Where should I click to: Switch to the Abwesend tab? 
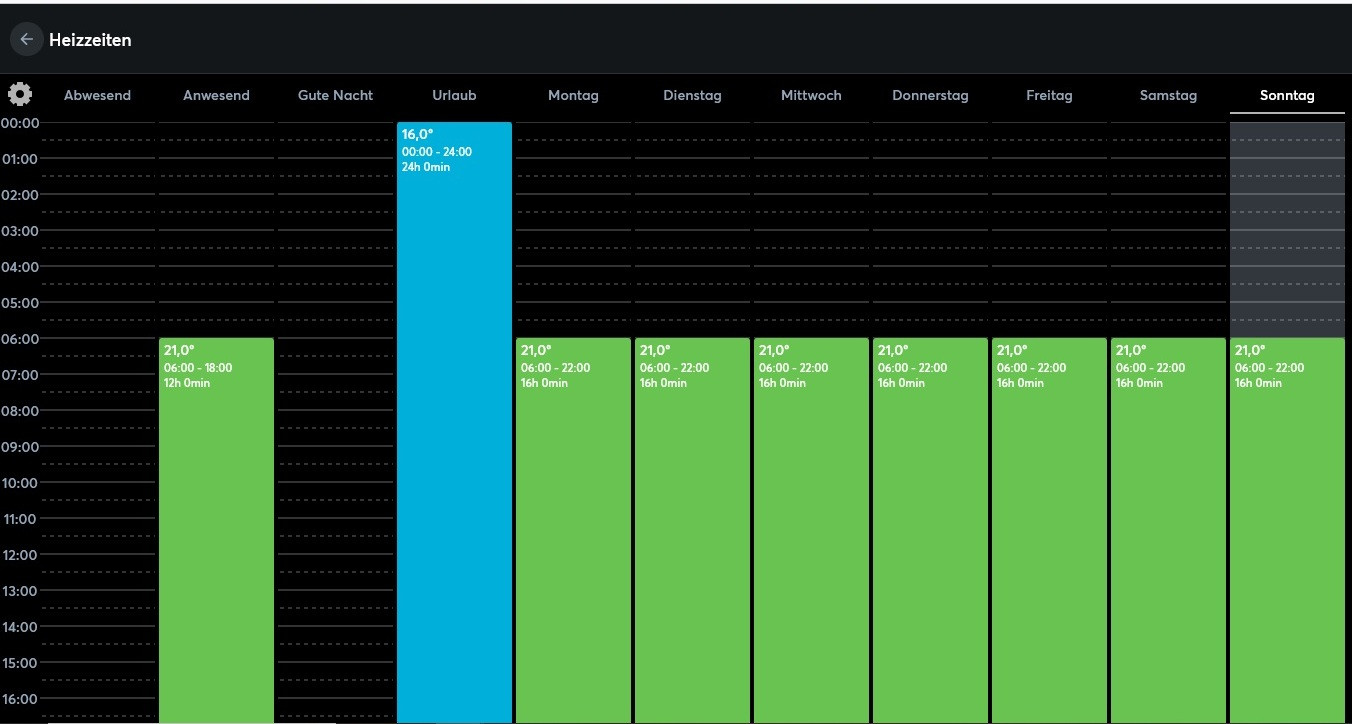97,96
